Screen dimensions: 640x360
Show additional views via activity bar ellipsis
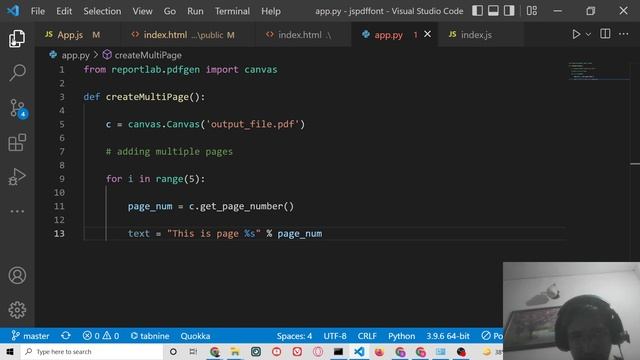[17, 211]
